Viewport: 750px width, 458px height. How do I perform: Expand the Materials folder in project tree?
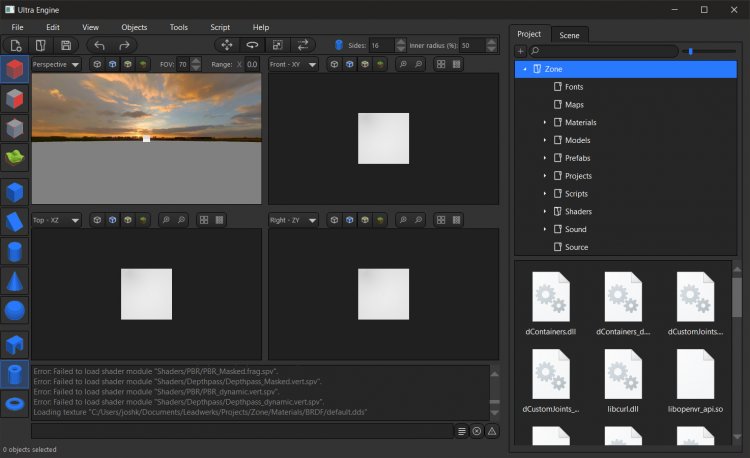tap(545, 123)
